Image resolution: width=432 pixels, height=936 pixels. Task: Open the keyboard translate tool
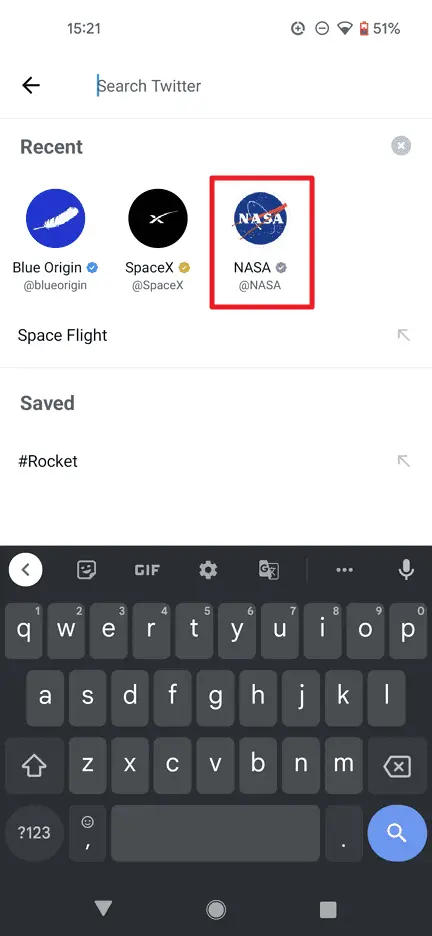coord(269,570)
